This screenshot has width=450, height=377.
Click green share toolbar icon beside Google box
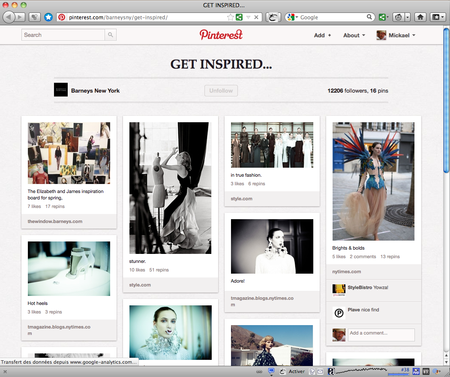coord(383,17)
